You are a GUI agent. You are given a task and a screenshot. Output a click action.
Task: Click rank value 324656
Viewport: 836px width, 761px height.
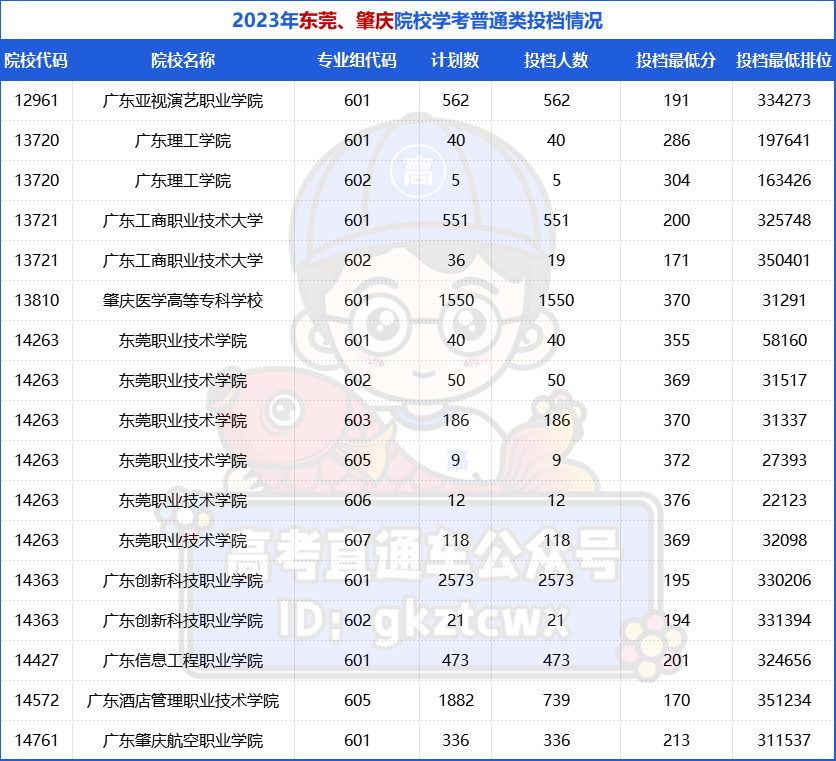point(784,660)
